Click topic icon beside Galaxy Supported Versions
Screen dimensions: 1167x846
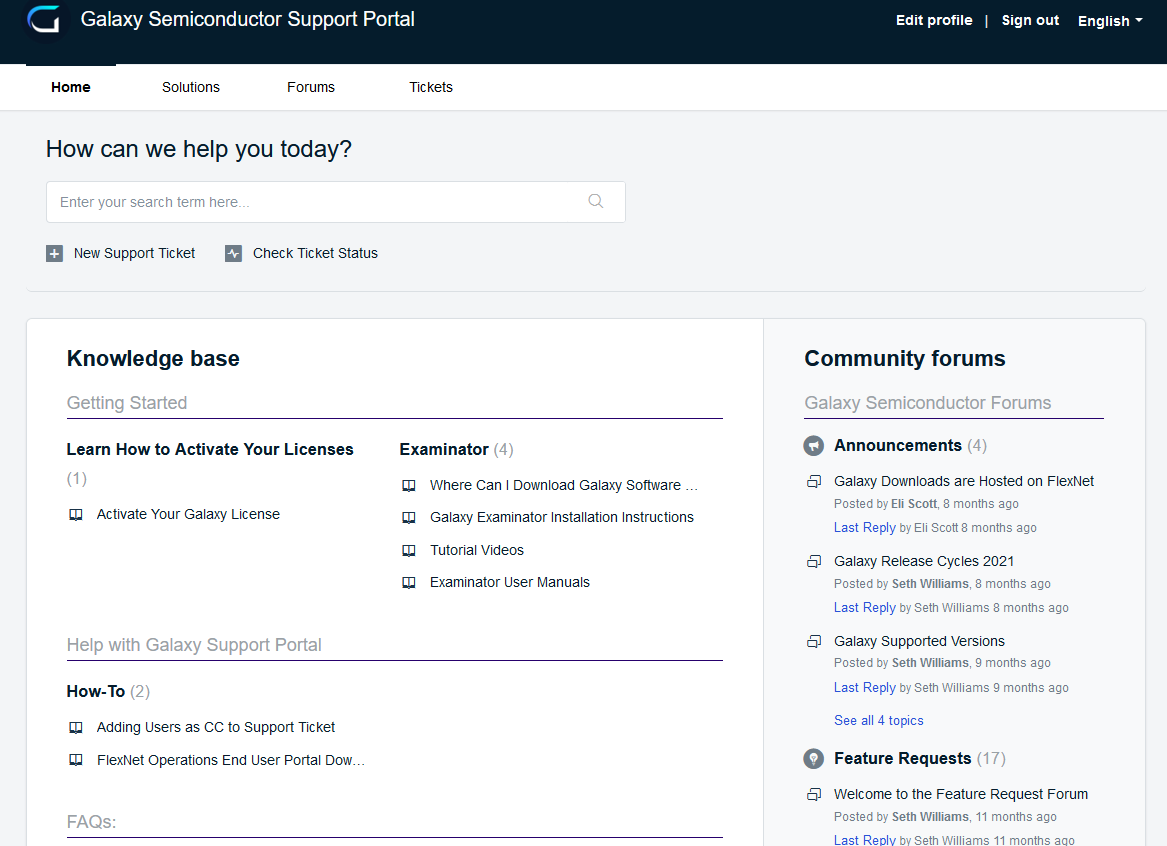click(x=814, y=641)
